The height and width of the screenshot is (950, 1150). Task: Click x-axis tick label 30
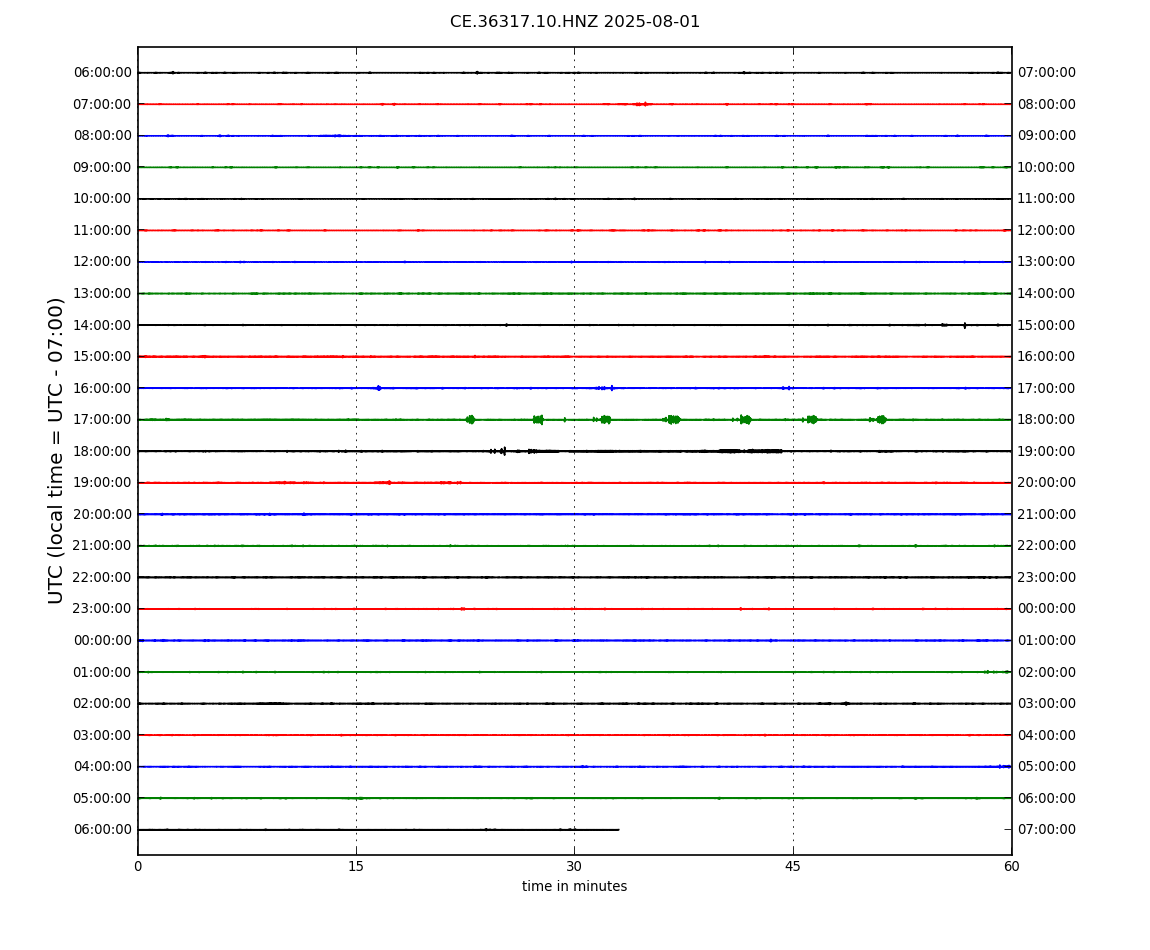pyautogui.click(x=574, y=866)
